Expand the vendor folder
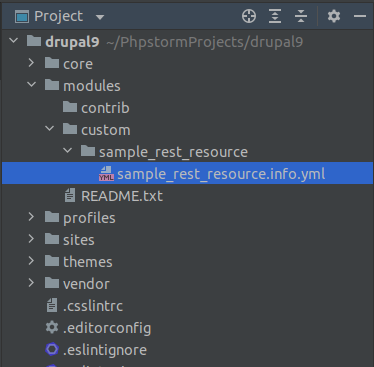This screenshot has height=367, width=374. coord(31,283)
